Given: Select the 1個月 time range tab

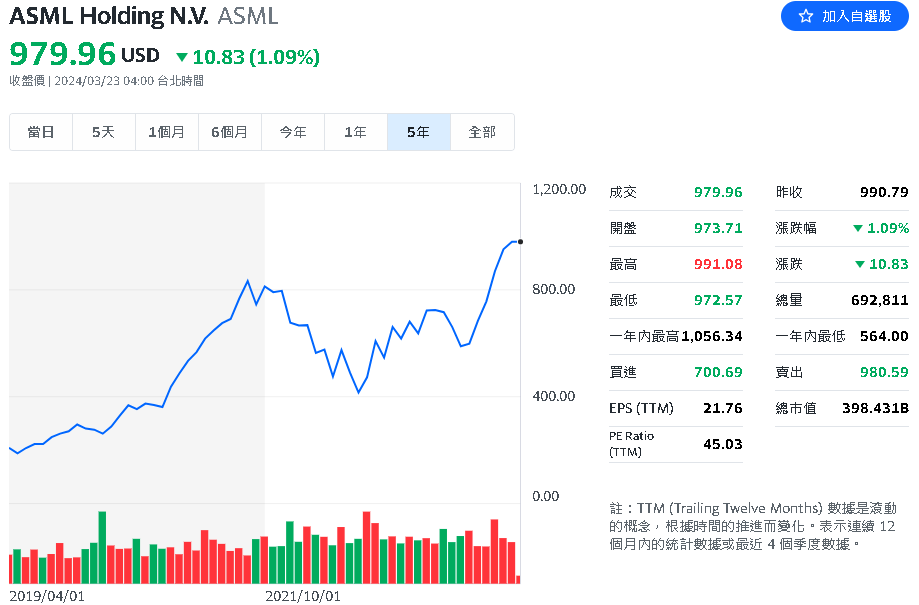Looking at the screenshot, I should point(166,132).
